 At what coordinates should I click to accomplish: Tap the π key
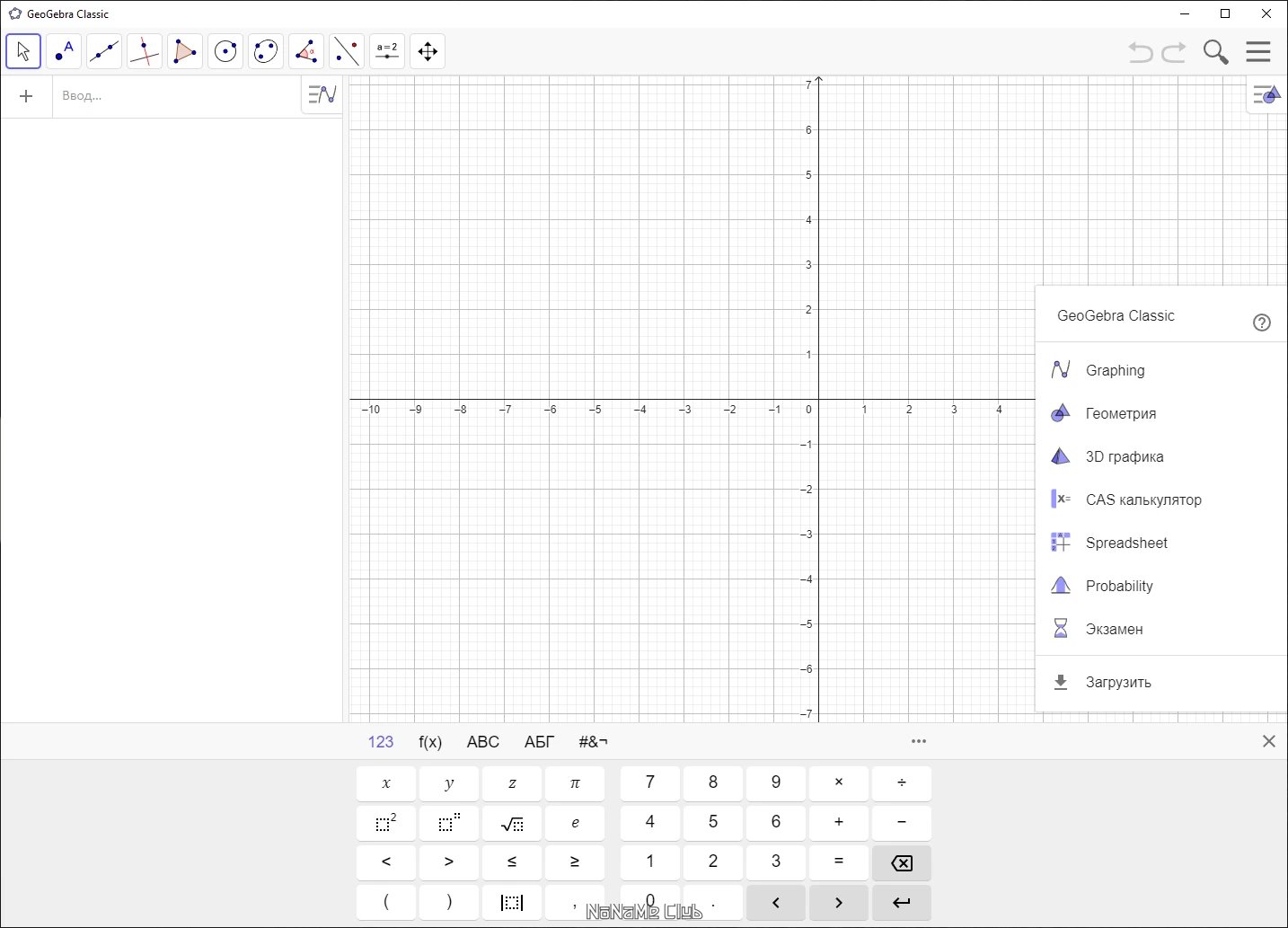575,783
